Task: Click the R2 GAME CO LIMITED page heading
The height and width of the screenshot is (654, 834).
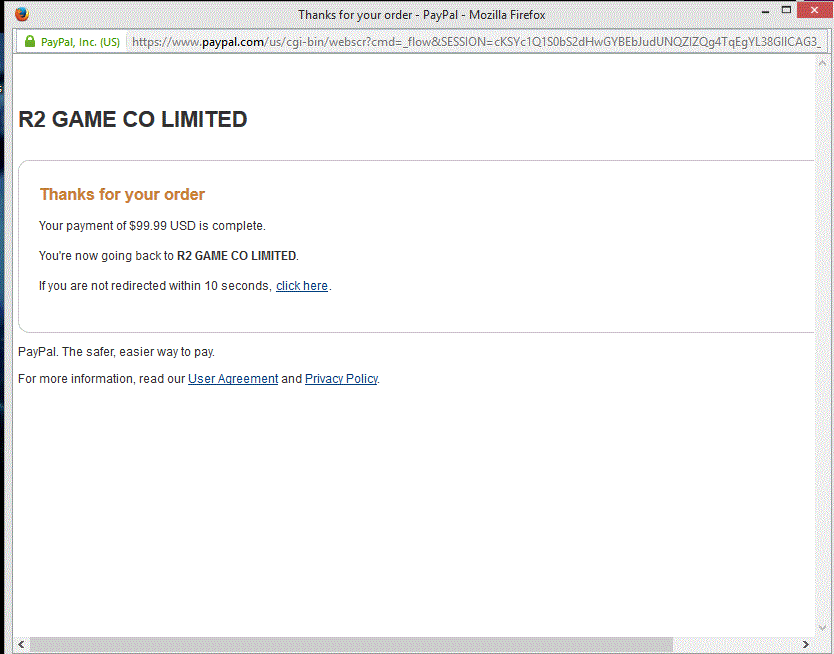Action: (x=133, y=120)
